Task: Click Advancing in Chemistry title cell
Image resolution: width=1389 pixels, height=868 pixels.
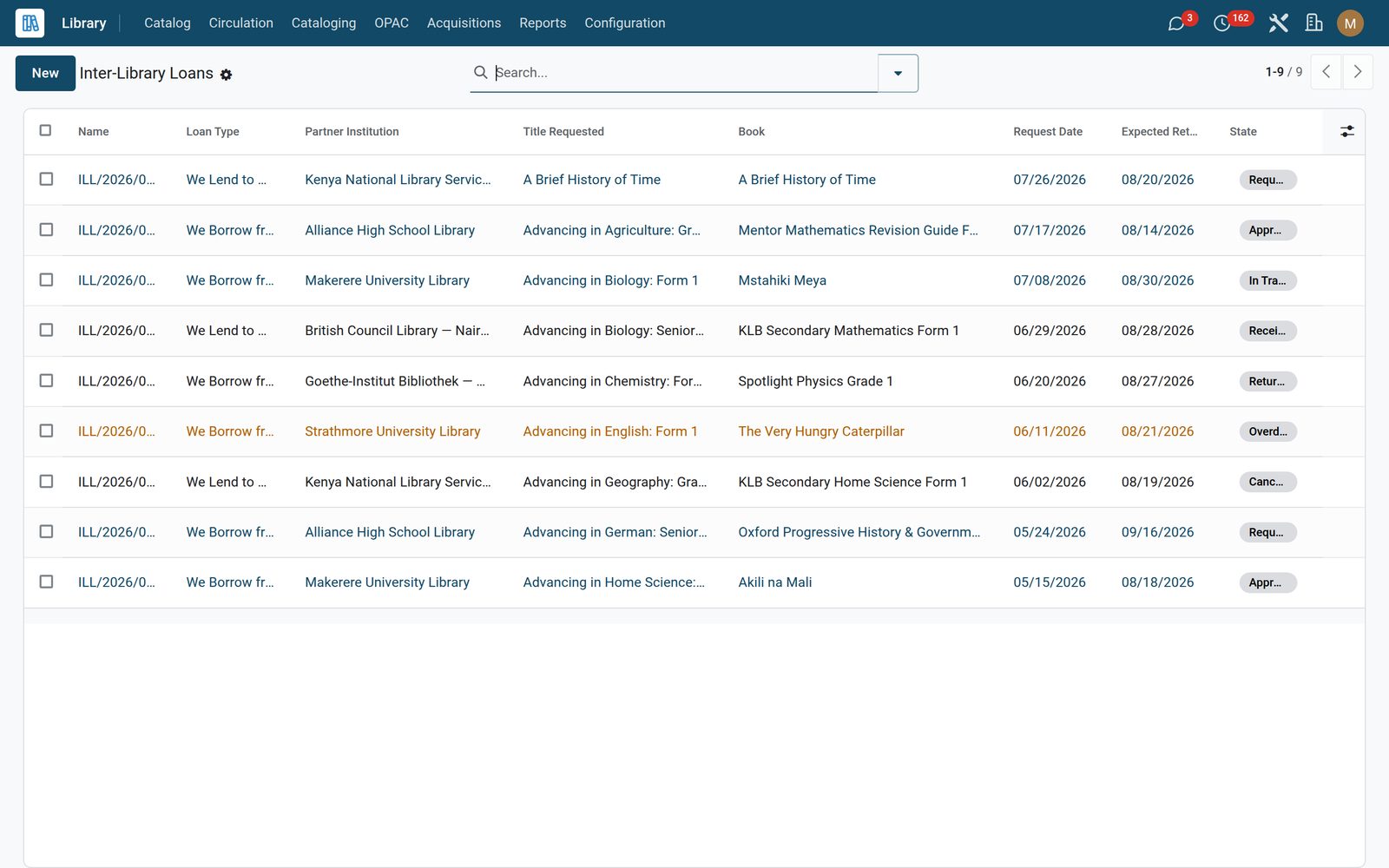Action: (612, 381)
